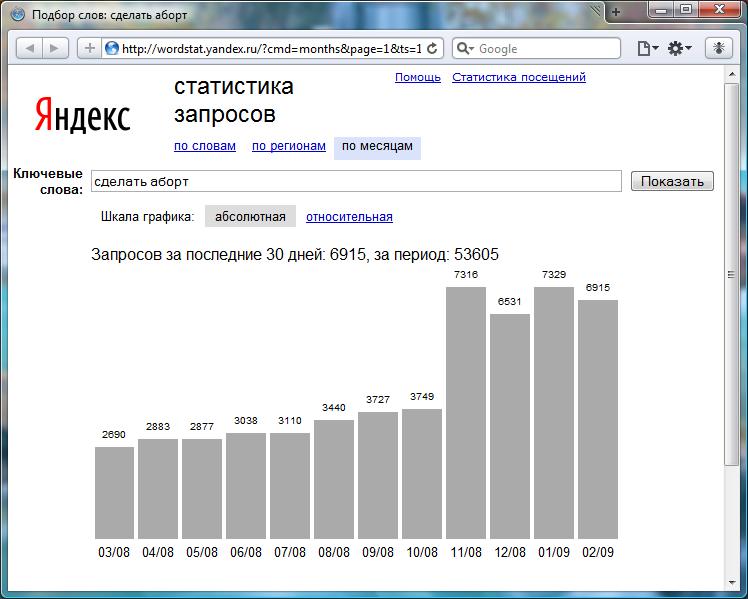Expand the search engine magnifier dropdown
Image resolution: width=748 pixels, height=599 pixels.
click(x=465, y=48)
